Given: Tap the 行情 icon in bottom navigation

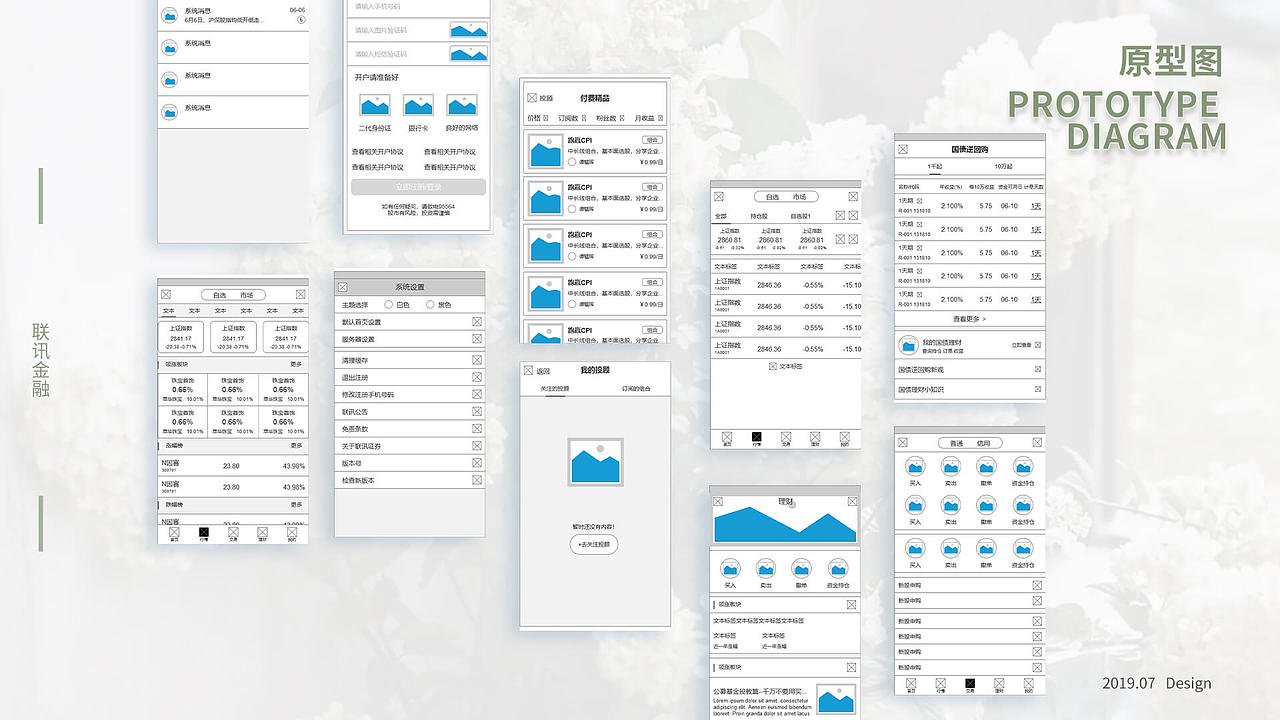Looking at the screenshot, I should 203,532.
